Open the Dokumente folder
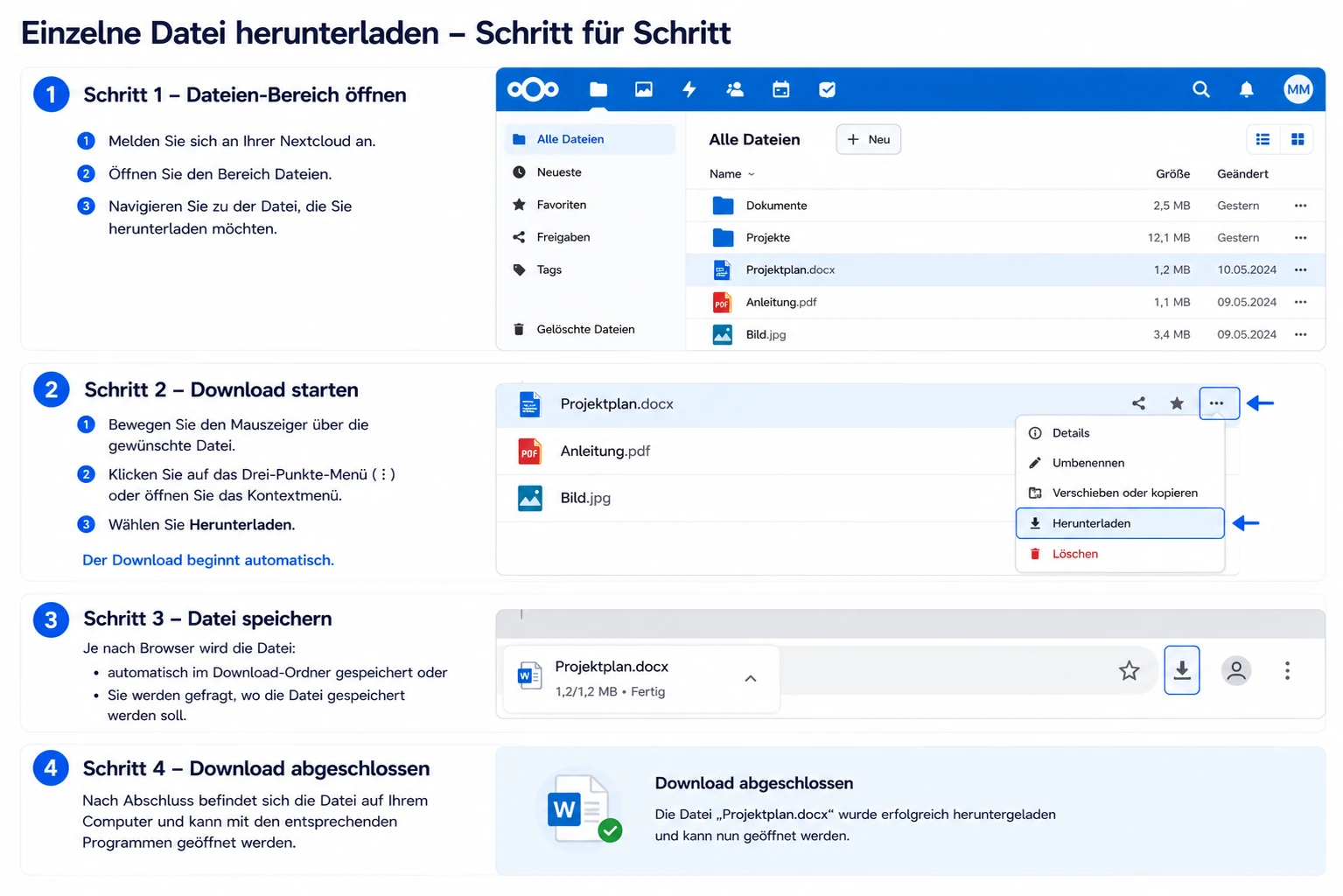Viewport: 1343px width, 896px height. pos(777,206)
